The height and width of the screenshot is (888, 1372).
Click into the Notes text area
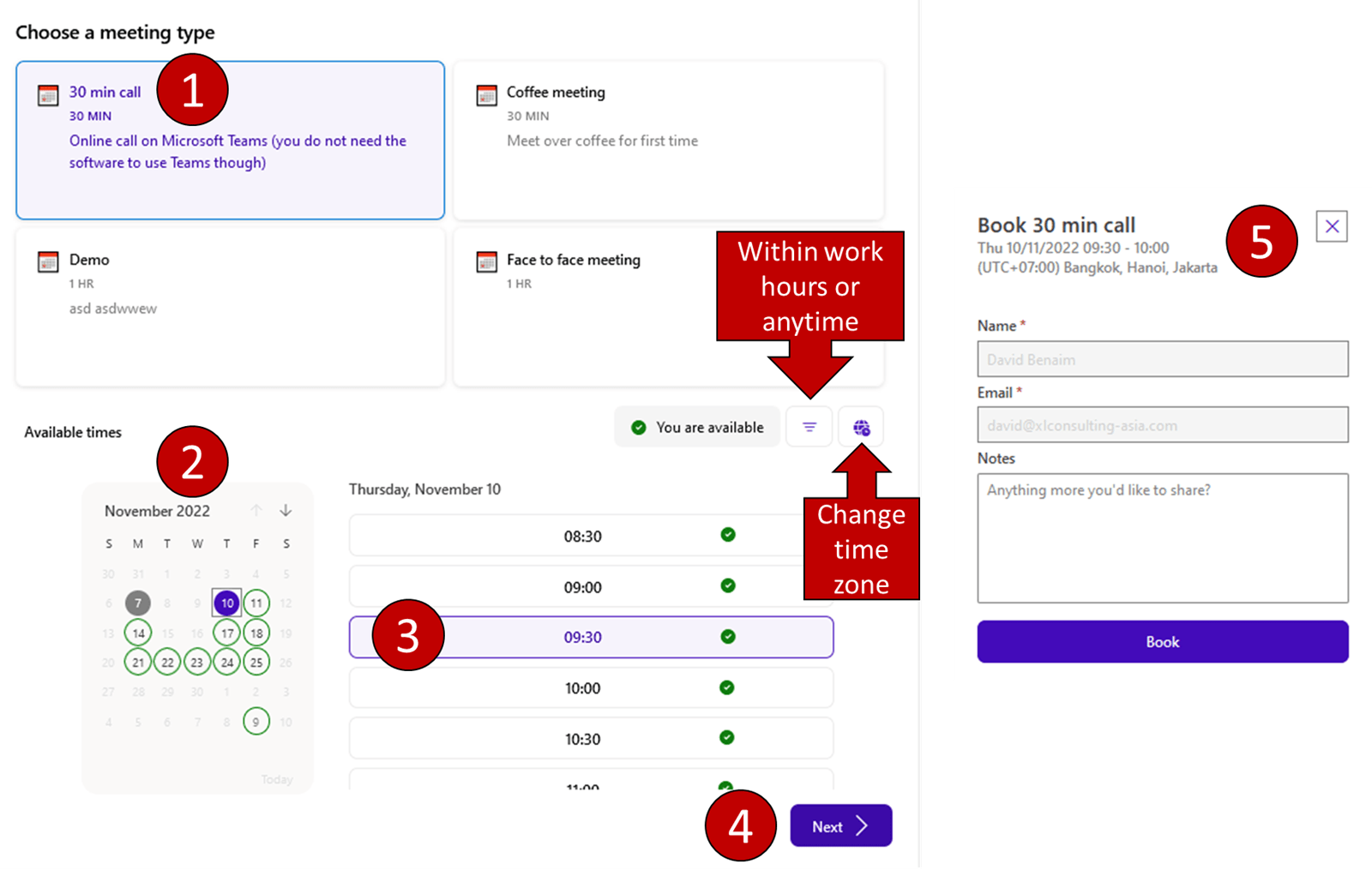[x=1162, y=538]
